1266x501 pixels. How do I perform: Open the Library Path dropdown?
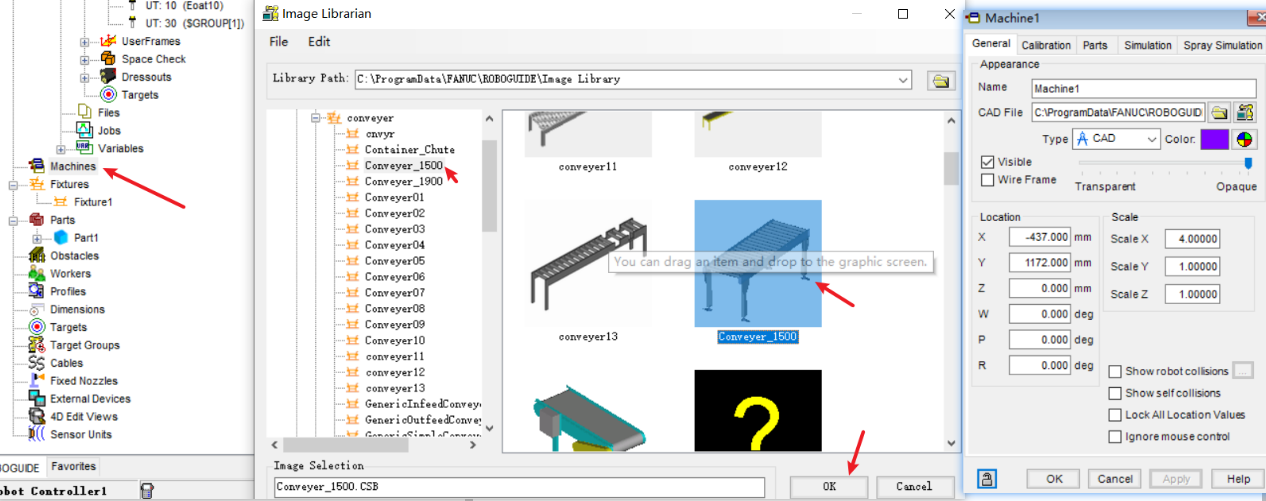click(904, 80)
